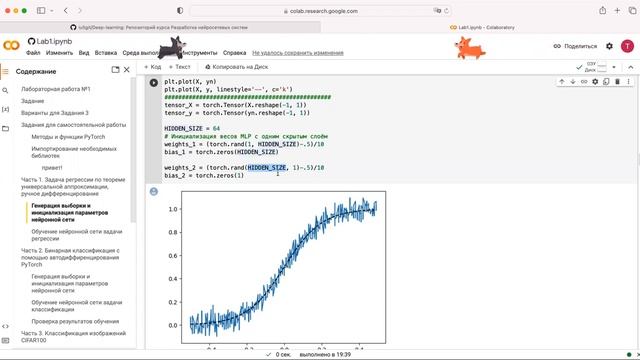Go to Варианты для Задания 3
640x360 pixels.
[x=55, y=113]
